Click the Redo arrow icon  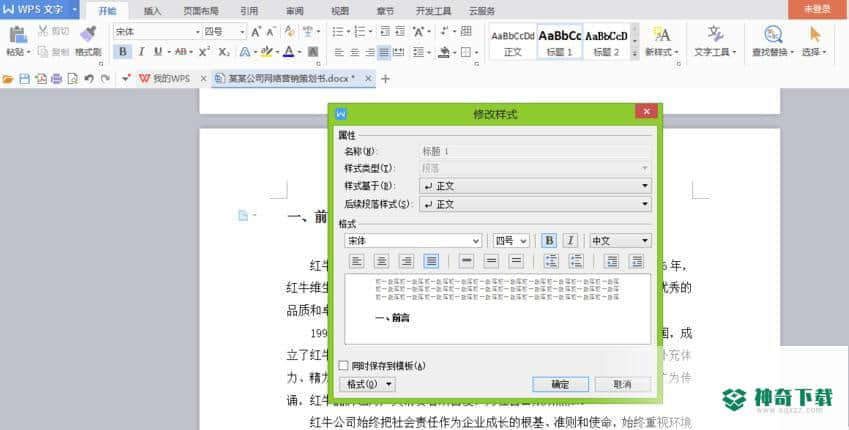click(x=106, y=79)
